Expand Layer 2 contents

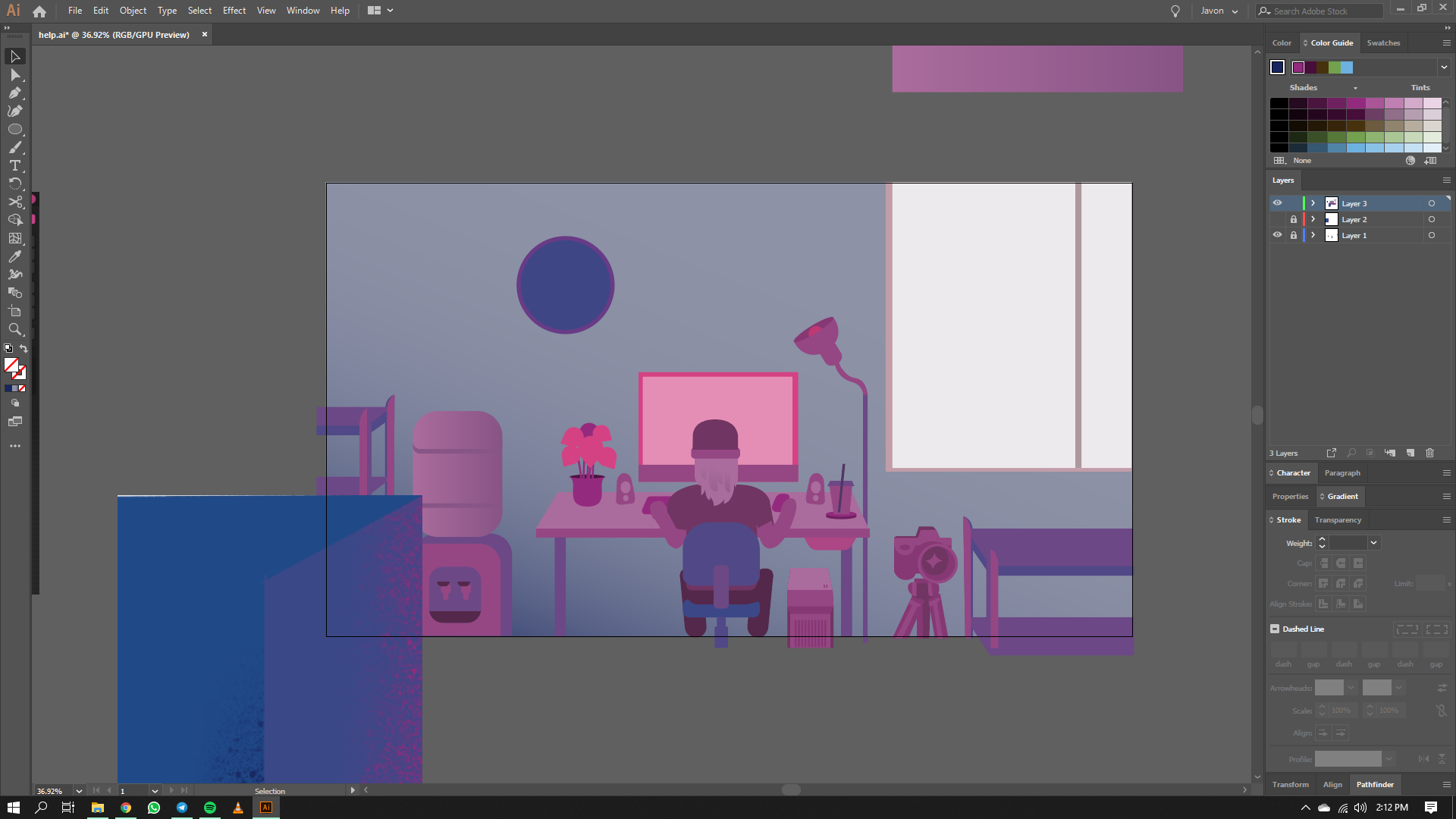point(1313,219)
